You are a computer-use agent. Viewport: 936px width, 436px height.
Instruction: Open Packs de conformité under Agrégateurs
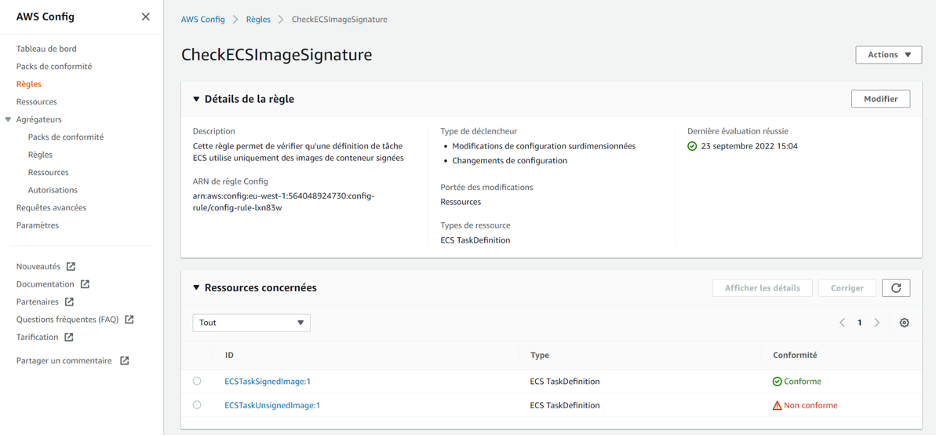coord(66,137)
